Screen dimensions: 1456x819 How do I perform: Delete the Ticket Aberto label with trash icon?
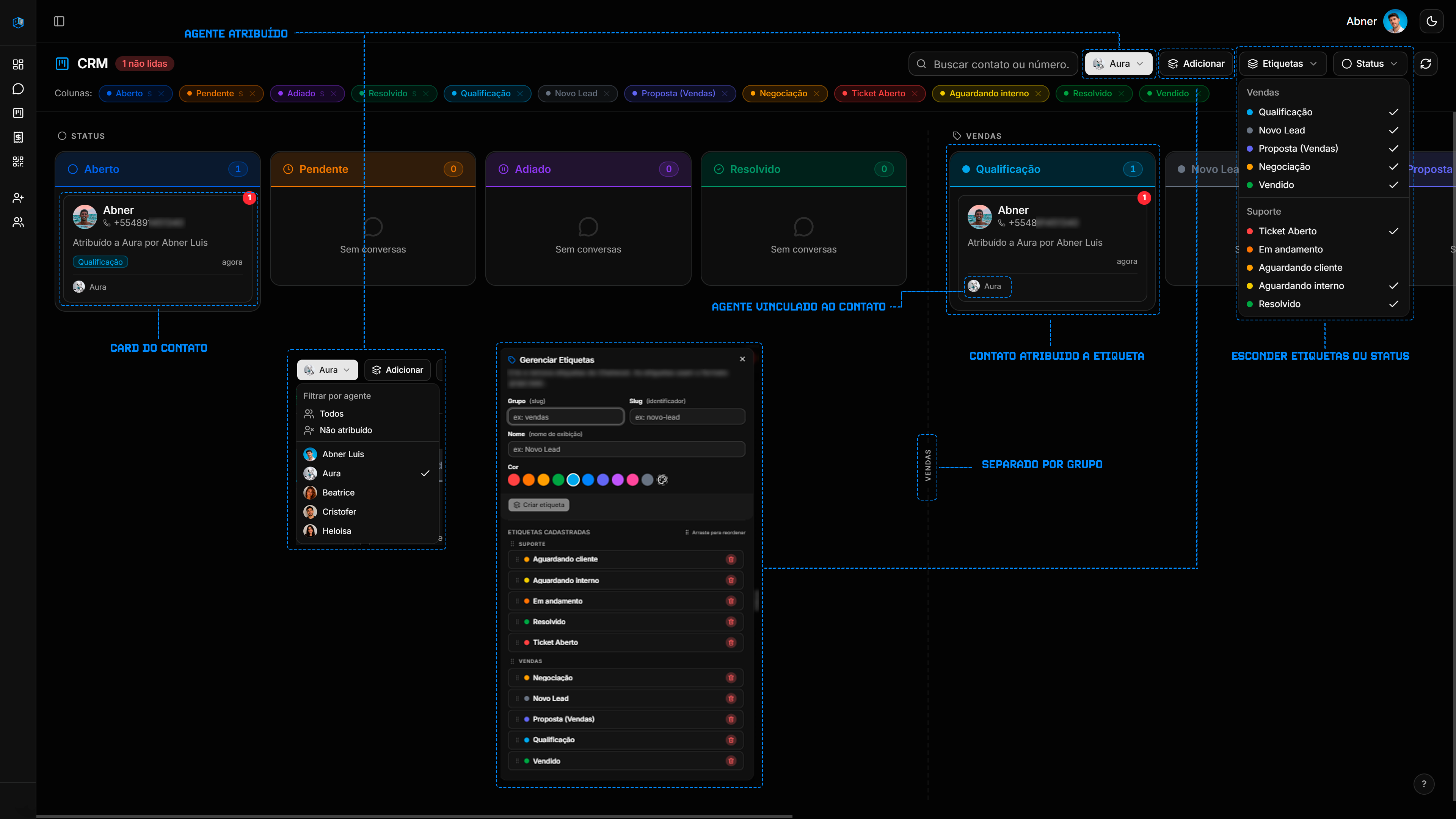tap(731, 643)
